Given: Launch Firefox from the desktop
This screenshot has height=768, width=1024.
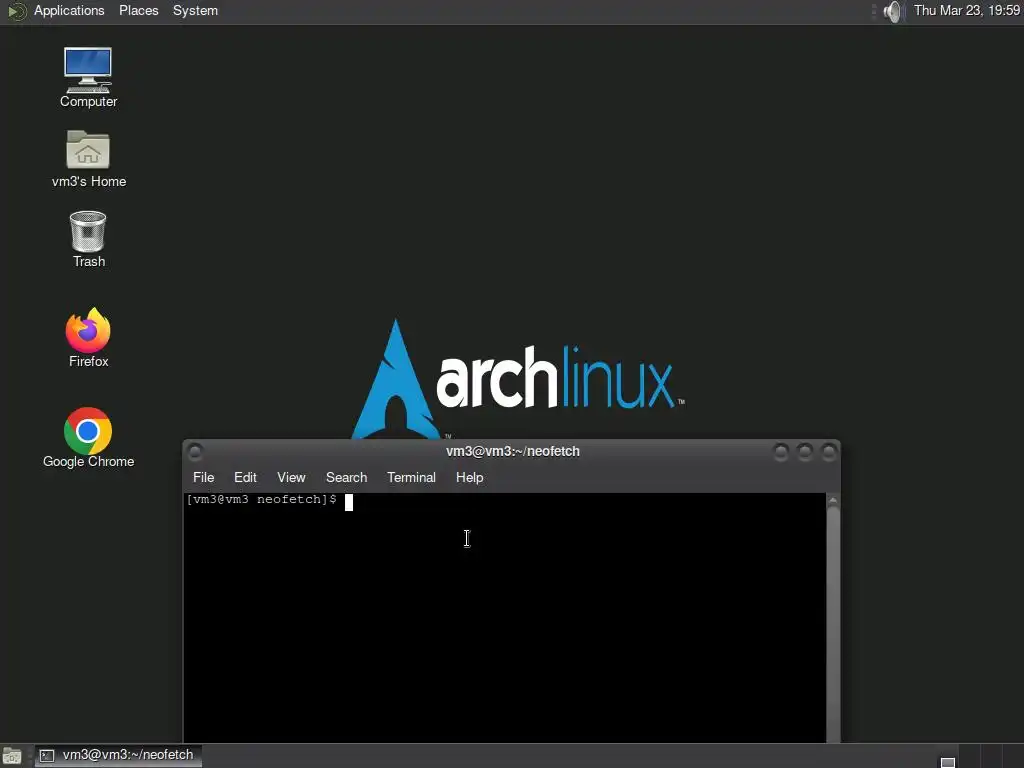Looking at the screenshot, I should point(88,338).
